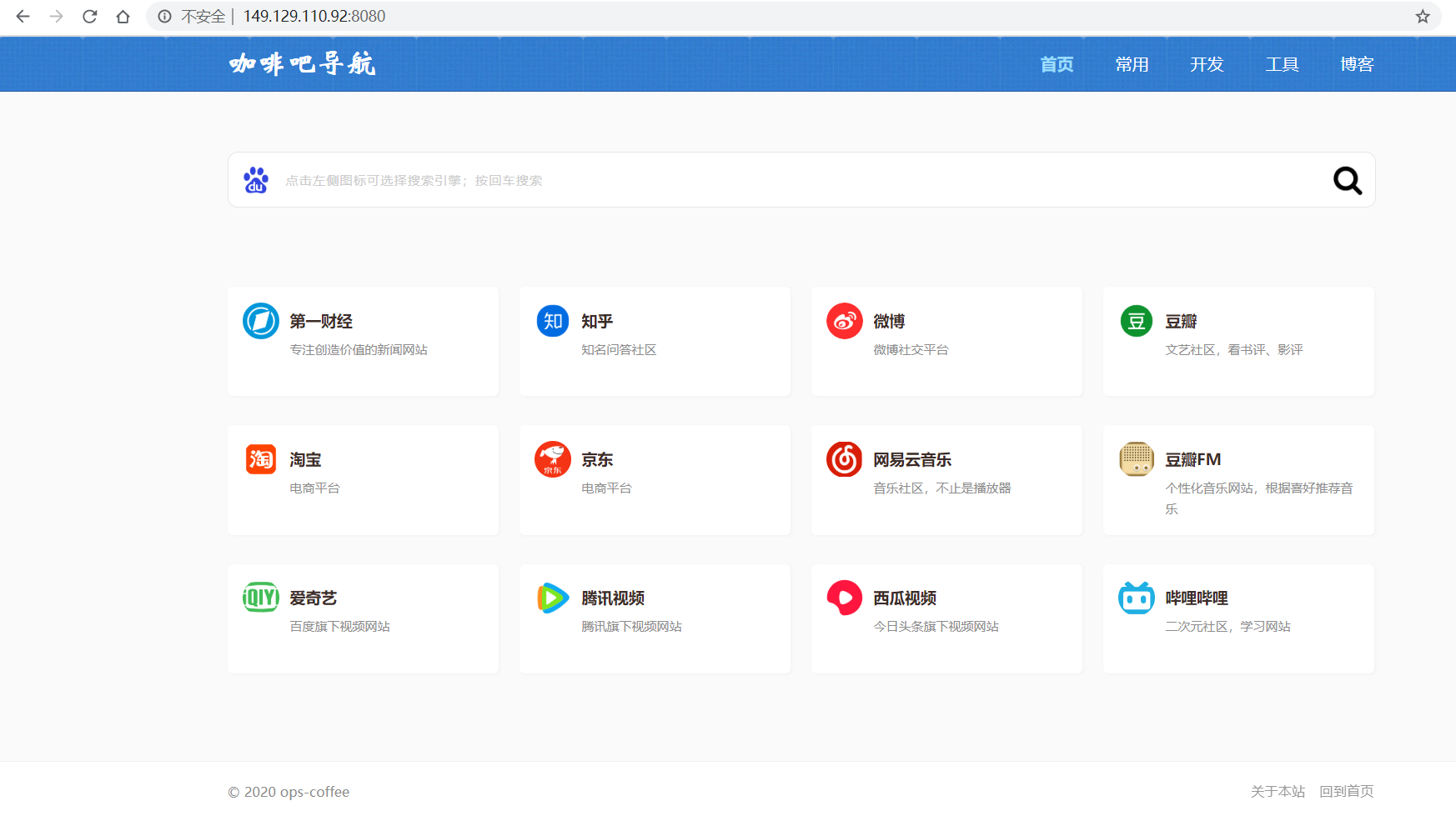
Task: Open the 哔哩哔哩 title link
Action: (x=1197, y=598)
